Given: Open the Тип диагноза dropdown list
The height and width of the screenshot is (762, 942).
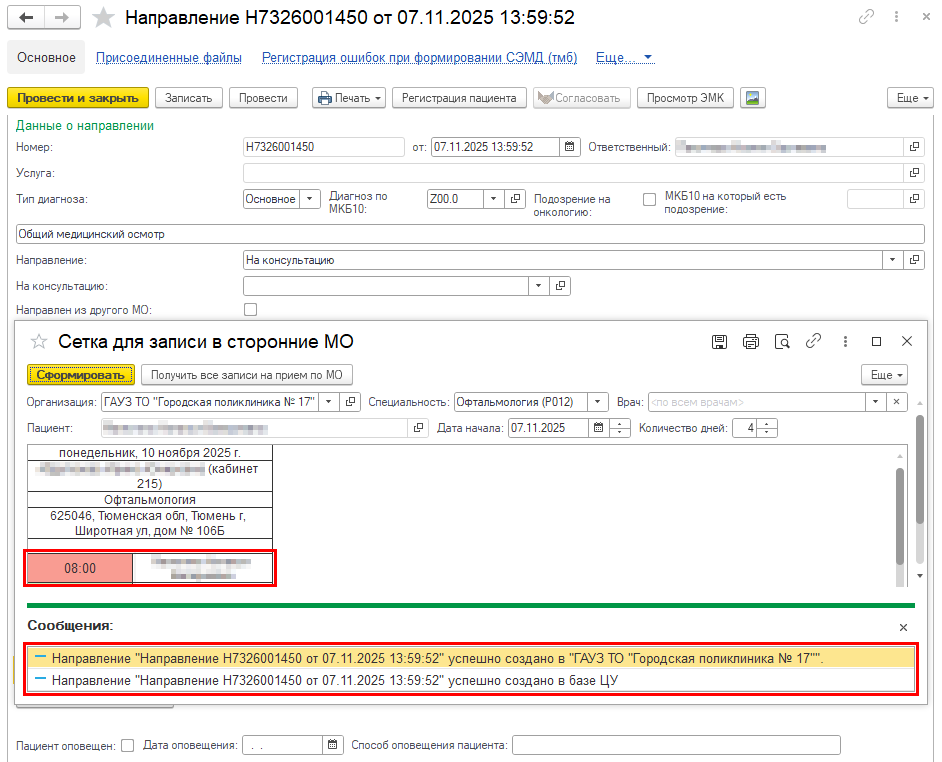Looking at the screenshot, I should pos(309,199).
